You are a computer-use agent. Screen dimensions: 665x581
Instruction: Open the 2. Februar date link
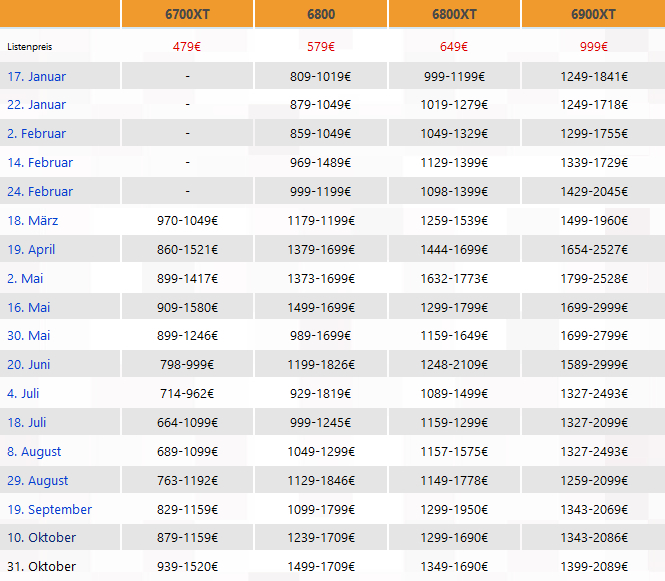(36, 134)
